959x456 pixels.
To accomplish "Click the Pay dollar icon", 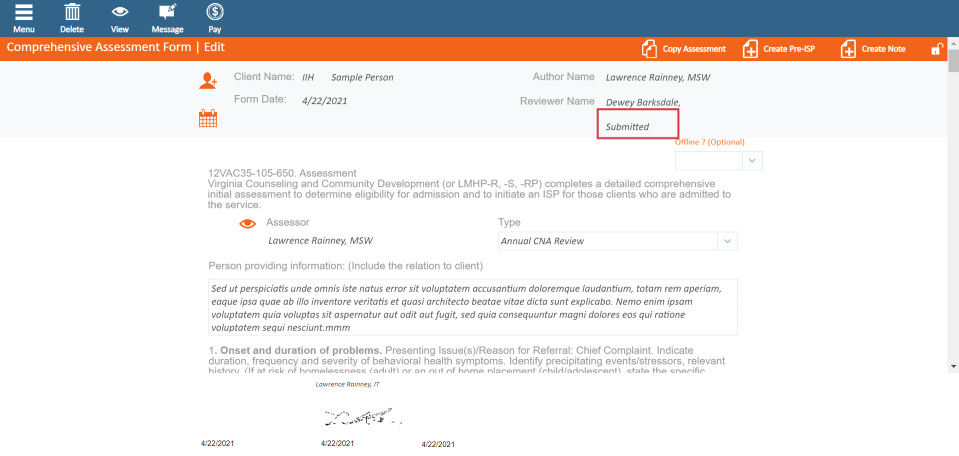I will (214, 13).
